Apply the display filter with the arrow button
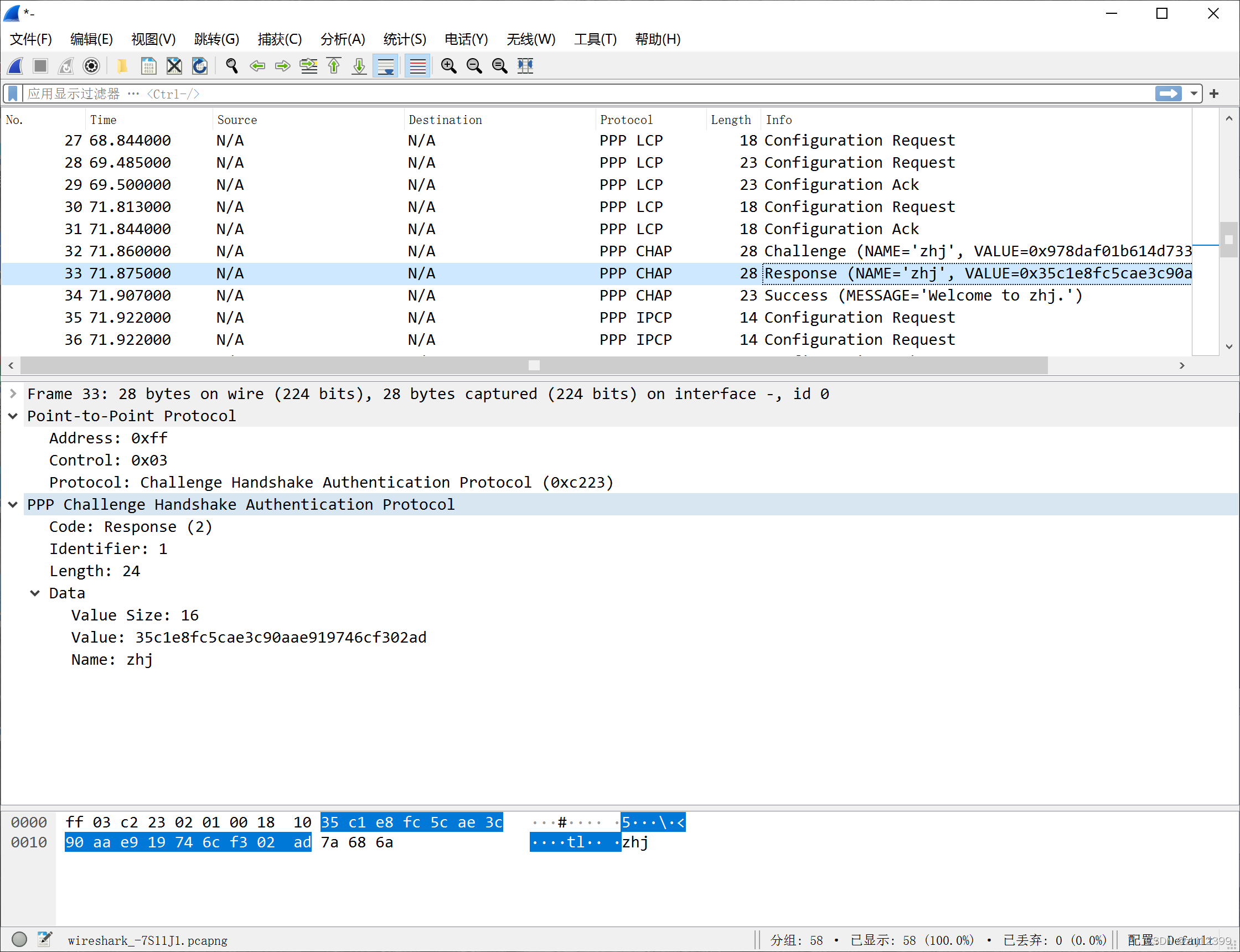This screenshot has width=1240, height=952. (x=1169, y=94)
